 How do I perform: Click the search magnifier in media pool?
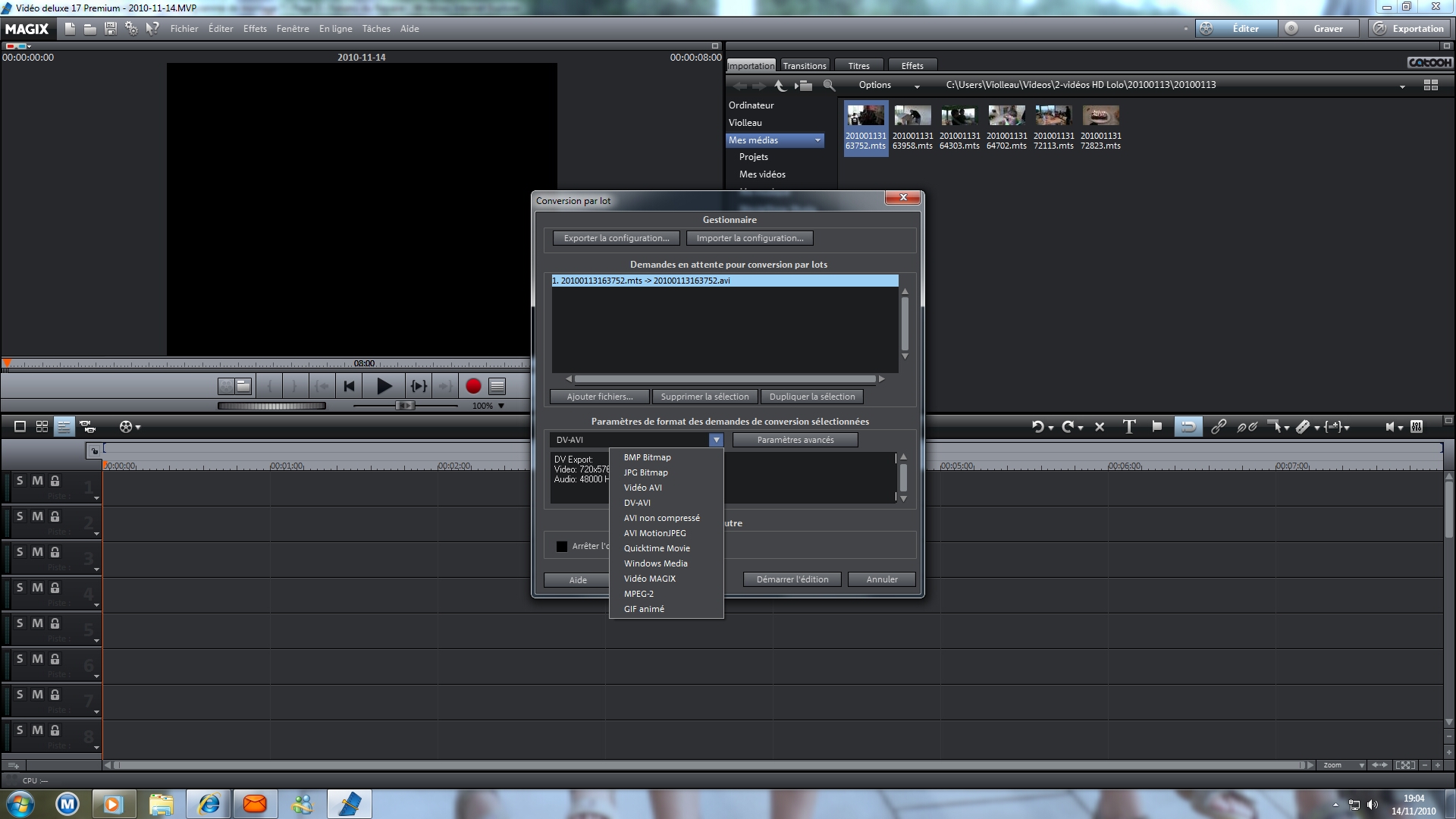click(x=829, y=86)
